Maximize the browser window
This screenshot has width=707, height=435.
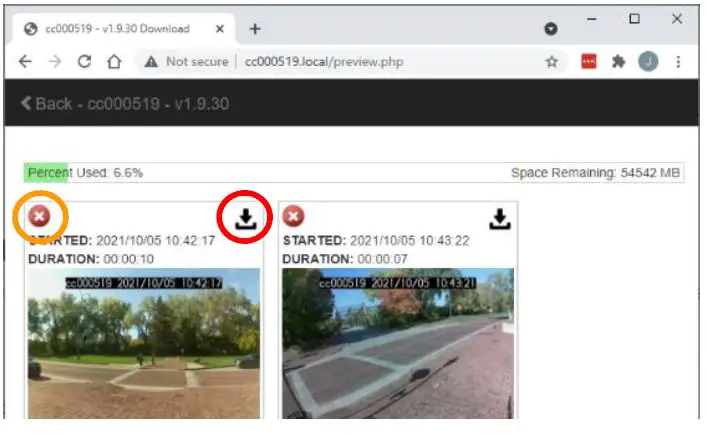(634, 18)
